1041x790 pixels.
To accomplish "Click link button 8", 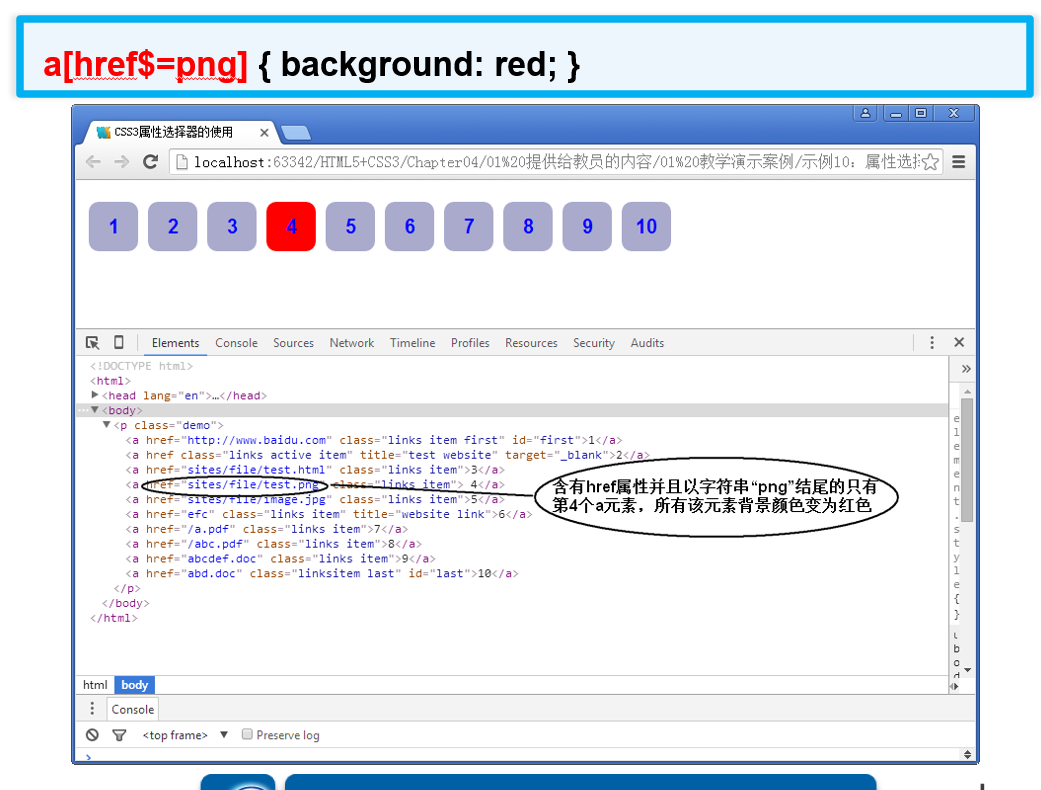I will [528, 226].
